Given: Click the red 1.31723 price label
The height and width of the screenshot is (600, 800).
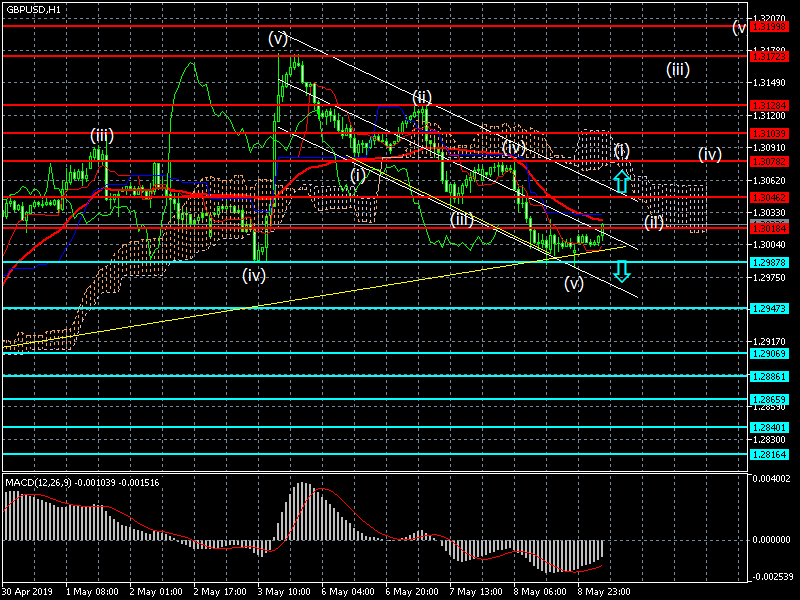Looking at the screenshot, I should [769, 57].
